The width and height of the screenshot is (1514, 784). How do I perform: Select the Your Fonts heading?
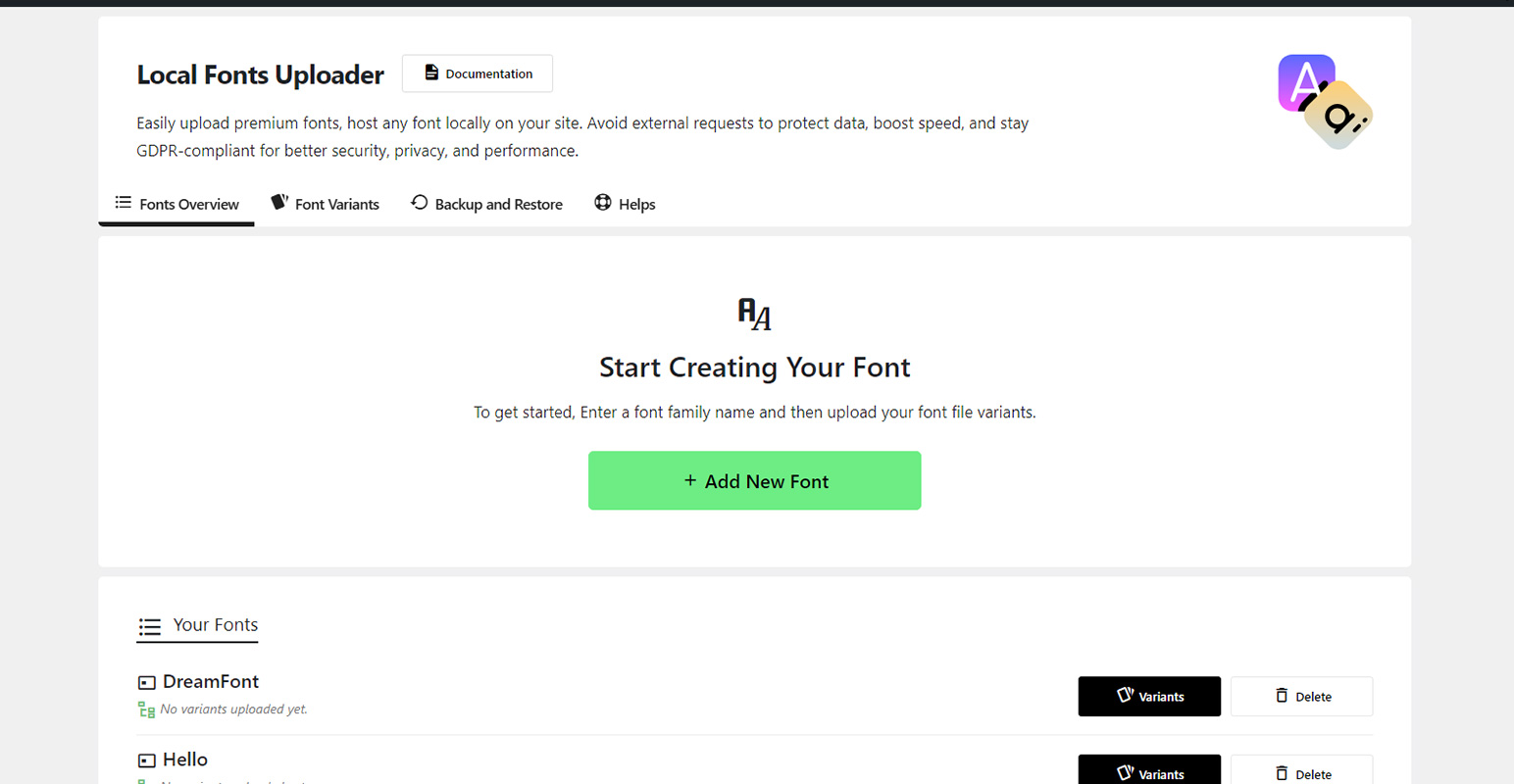tap(216, 625)
